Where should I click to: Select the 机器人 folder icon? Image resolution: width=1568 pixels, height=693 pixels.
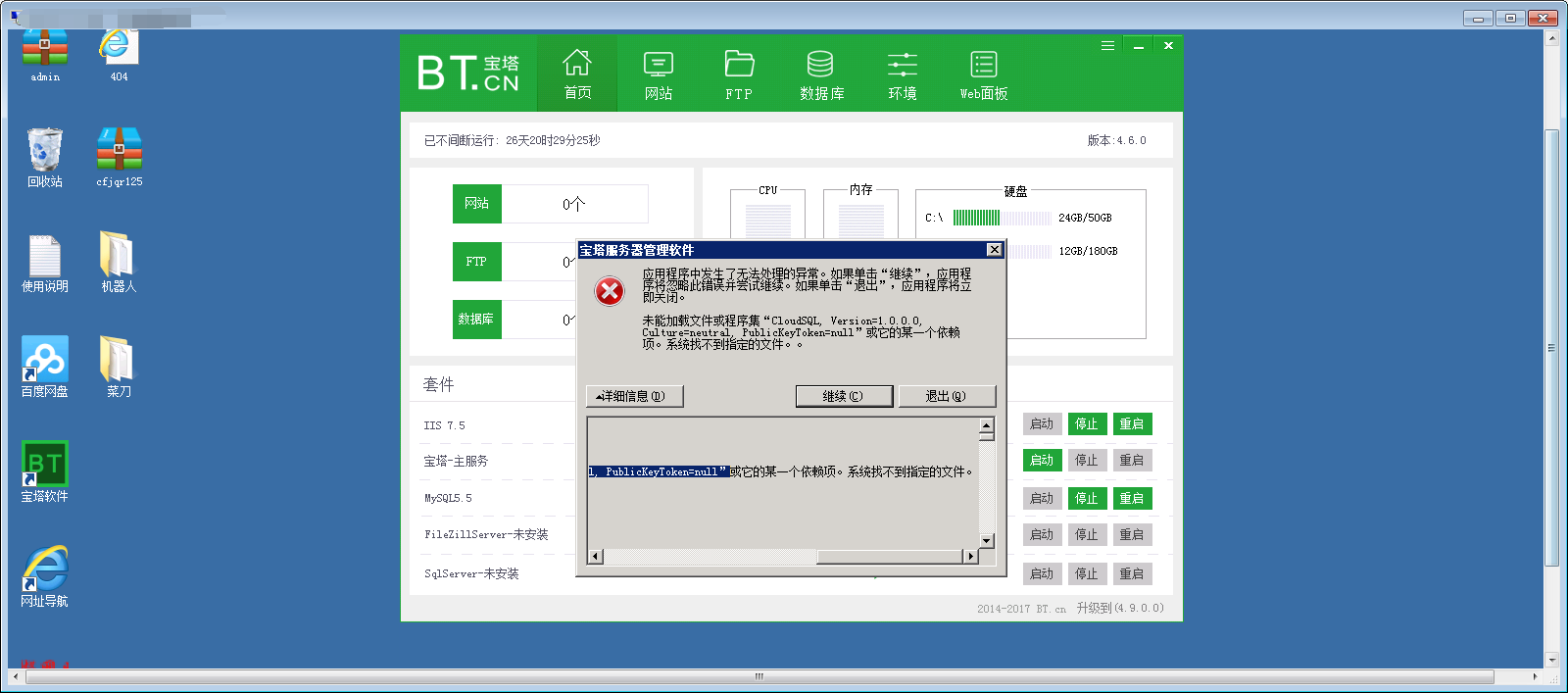(x=119, y=263)
